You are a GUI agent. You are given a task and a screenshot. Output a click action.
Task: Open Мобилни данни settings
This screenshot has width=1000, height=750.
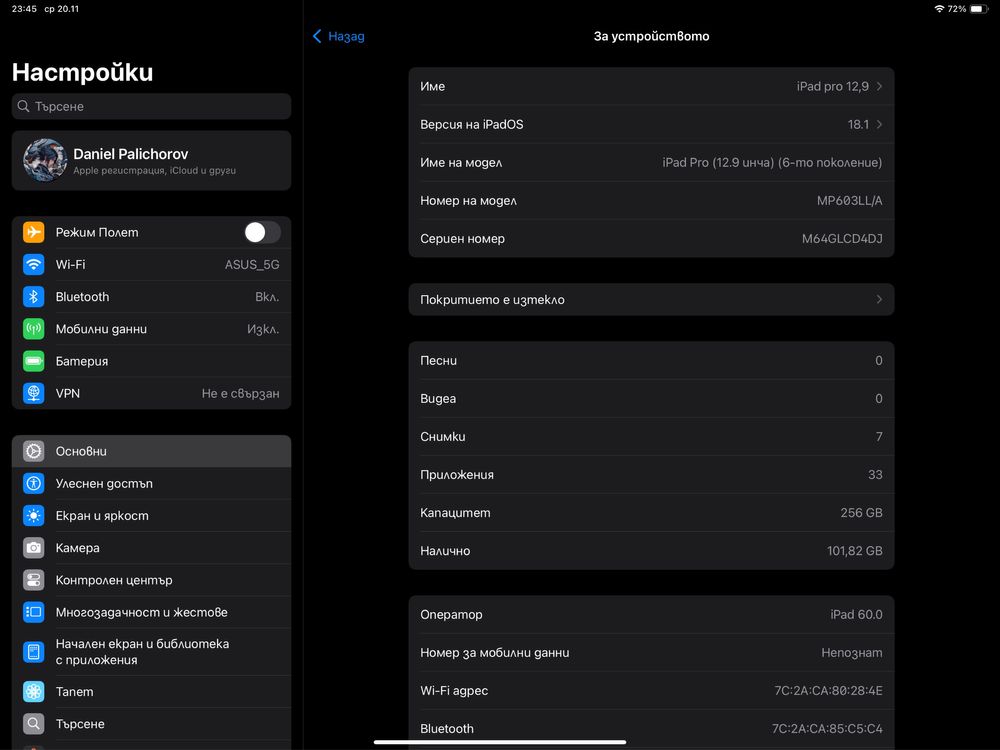point(151,329)
